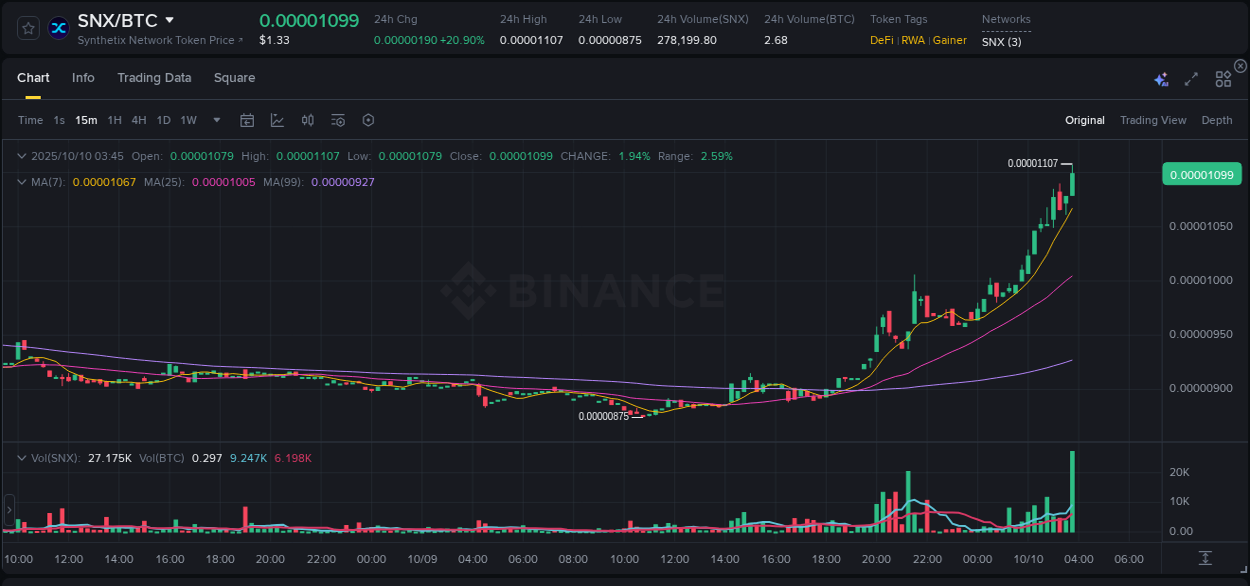Expand the time interval dropdown arrow
The width and height of the screenshot is (1250, 586).
215,120
